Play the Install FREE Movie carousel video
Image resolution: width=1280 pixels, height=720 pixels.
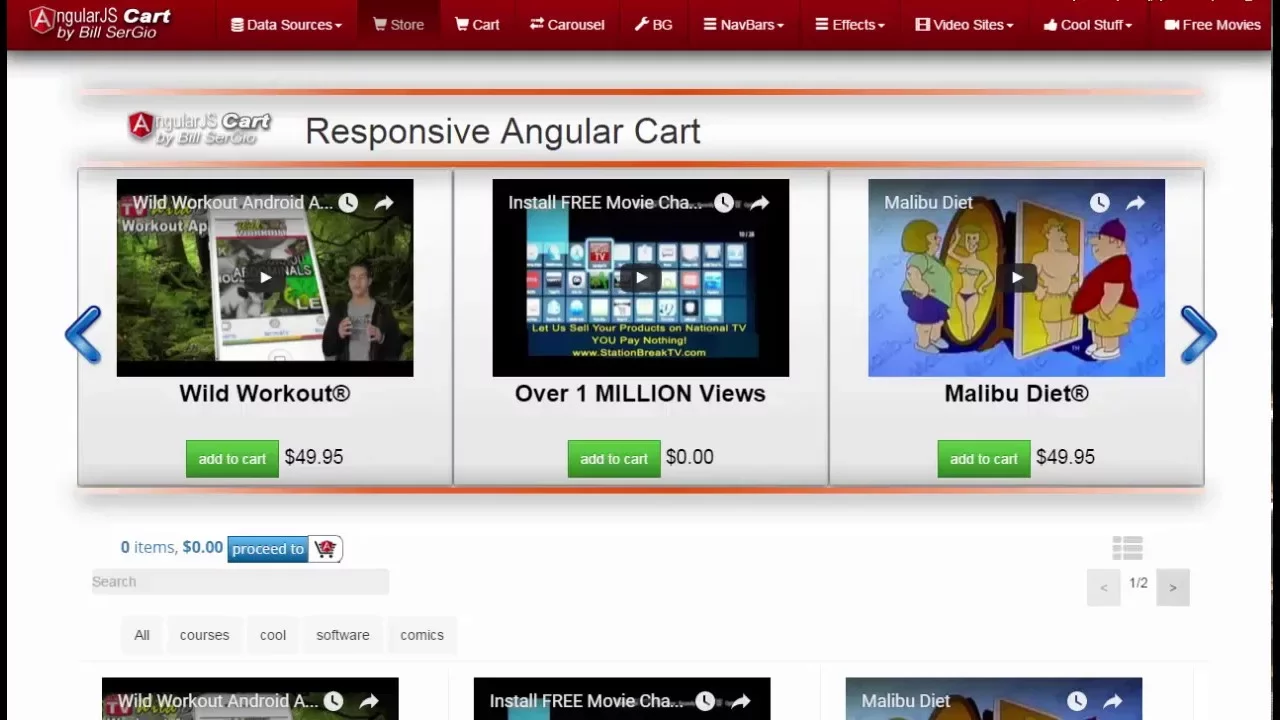pyautogui.click(x=641, y=278)
